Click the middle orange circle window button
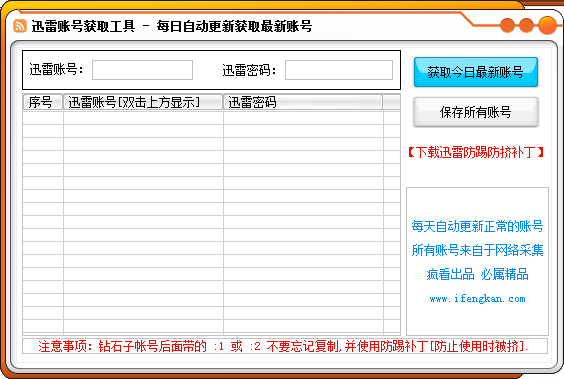 527,26
